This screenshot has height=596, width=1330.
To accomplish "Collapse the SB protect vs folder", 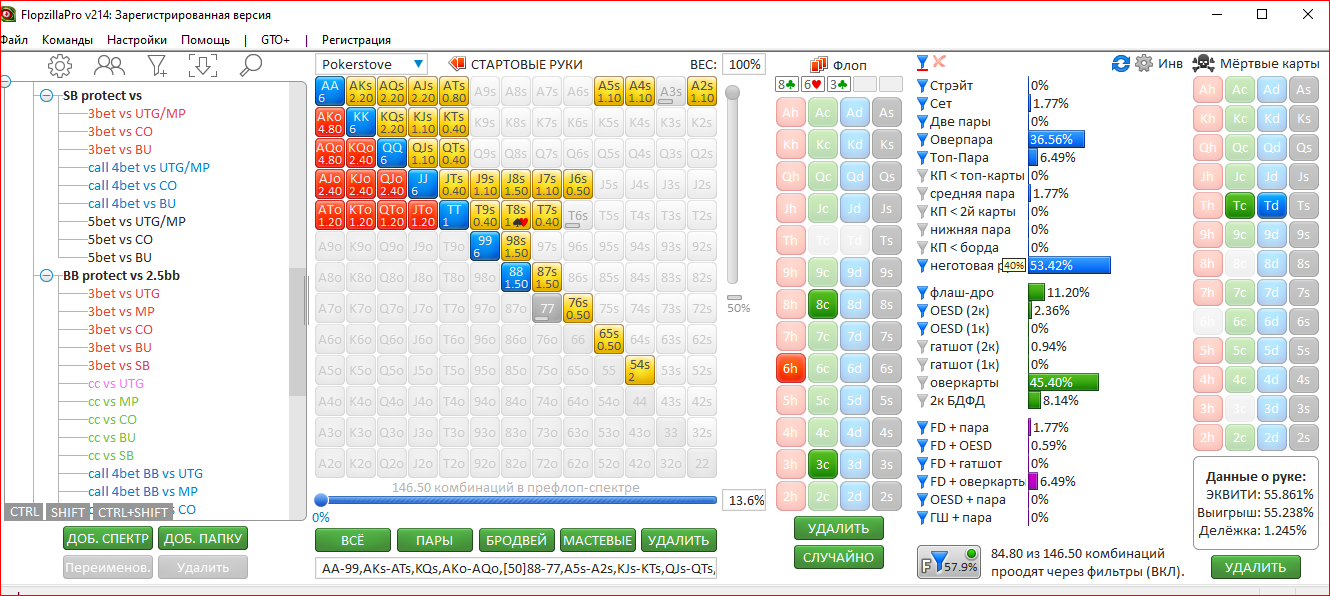I will (x=46, y=96).
